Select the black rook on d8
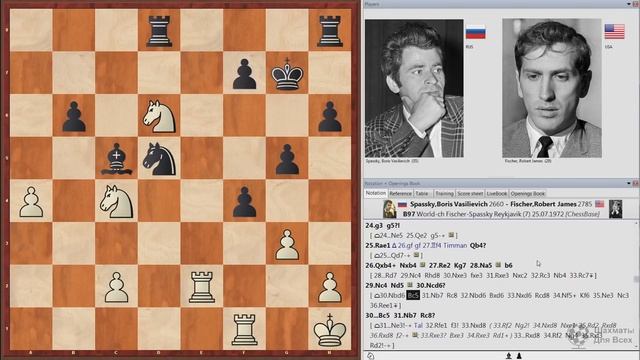Screen dimensions: 640x360 point(159,31)
